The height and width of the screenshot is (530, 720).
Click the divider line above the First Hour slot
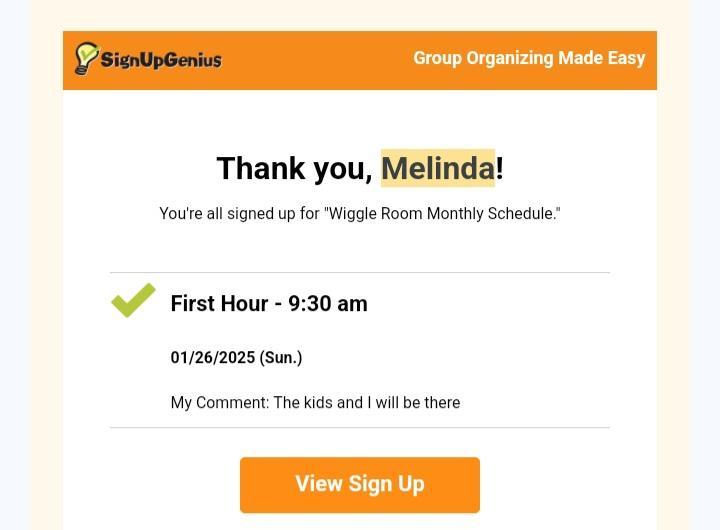[360, 272]
